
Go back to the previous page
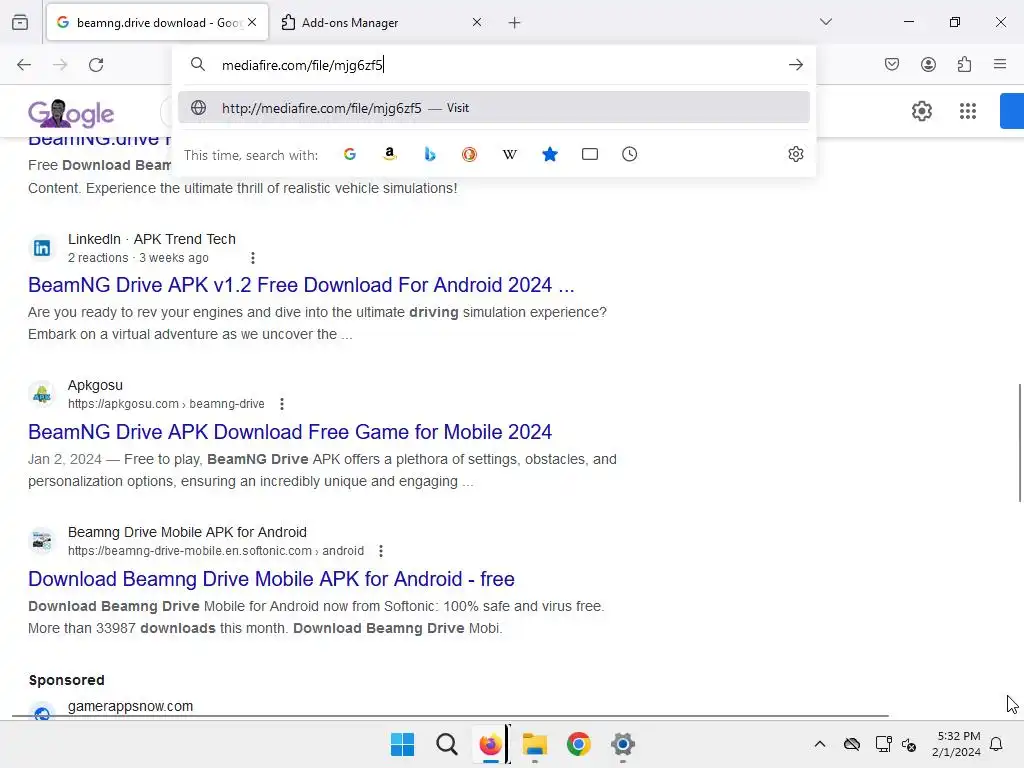24,65
